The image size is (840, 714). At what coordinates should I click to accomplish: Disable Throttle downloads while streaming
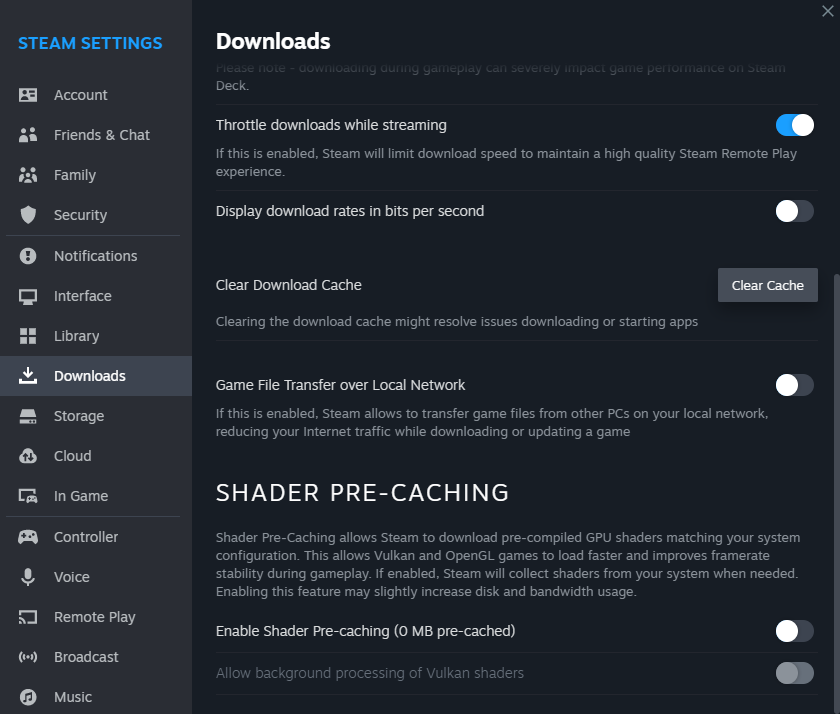795,125
